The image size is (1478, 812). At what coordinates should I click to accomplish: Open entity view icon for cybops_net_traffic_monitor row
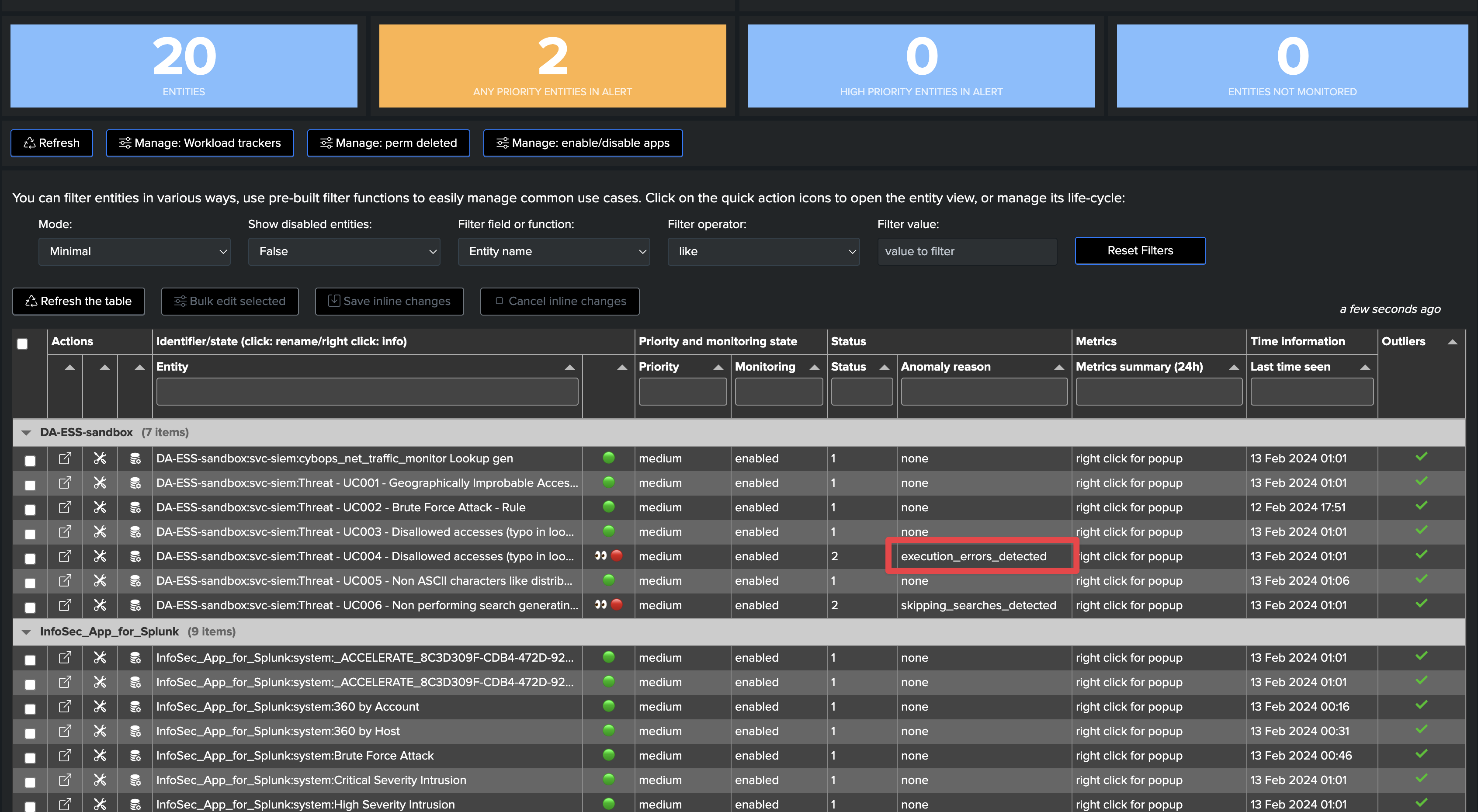(65, 458)
